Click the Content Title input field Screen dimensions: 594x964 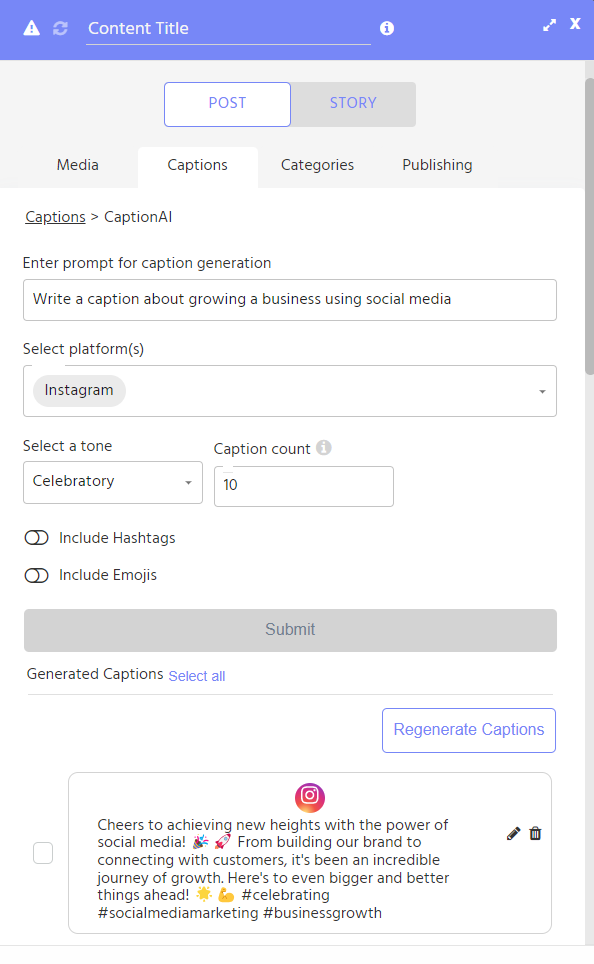tap(220, 28)
